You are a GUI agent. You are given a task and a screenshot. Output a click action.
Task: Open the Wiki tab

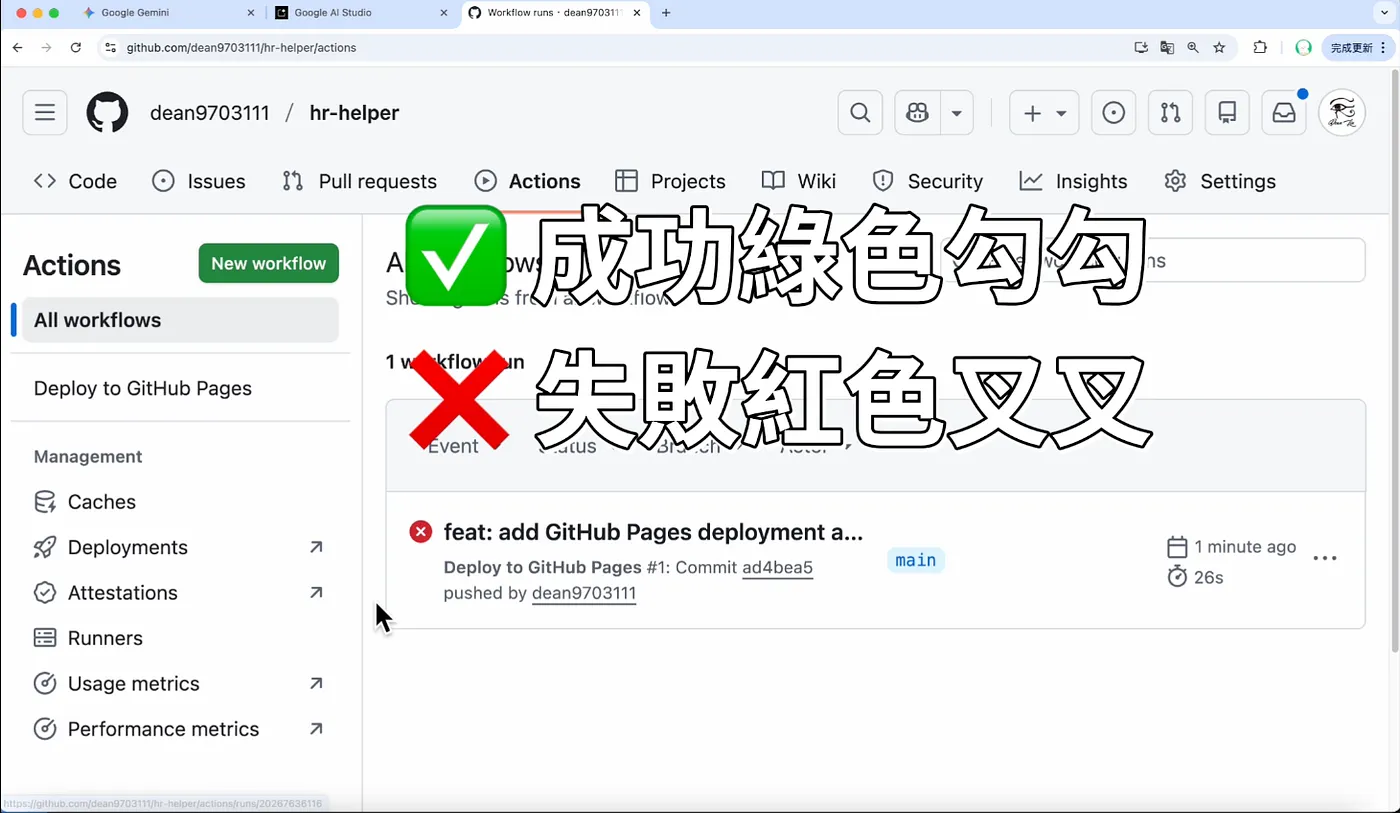click(799, 181)
